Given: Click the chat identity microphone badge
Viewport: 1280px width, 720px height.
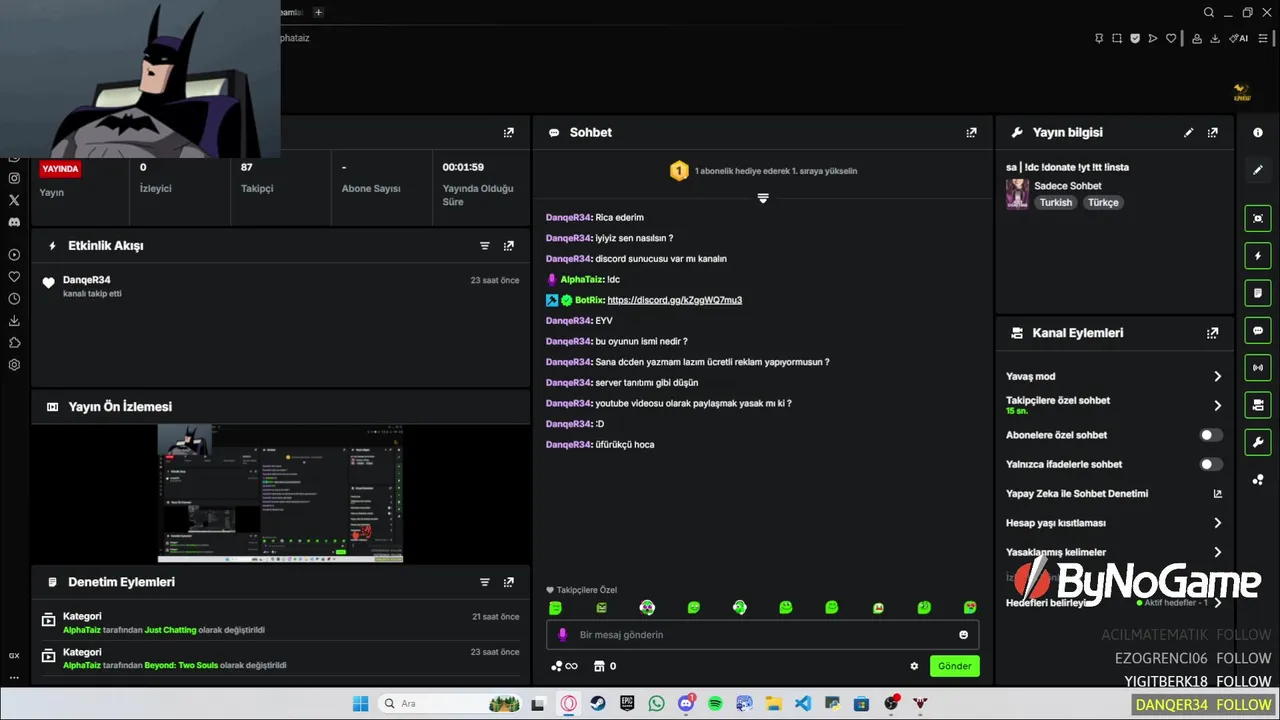Looking at the screenshot, I should tap(562, 635).
